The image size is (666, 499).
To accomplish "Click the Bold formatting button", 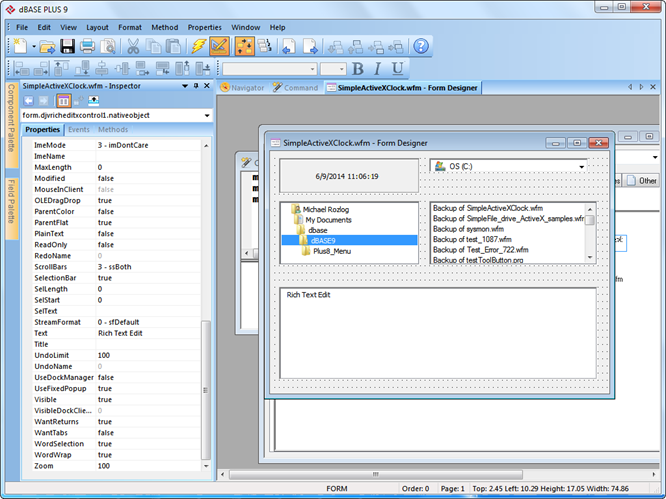I will pyautogui.click(x=359, y=69).
